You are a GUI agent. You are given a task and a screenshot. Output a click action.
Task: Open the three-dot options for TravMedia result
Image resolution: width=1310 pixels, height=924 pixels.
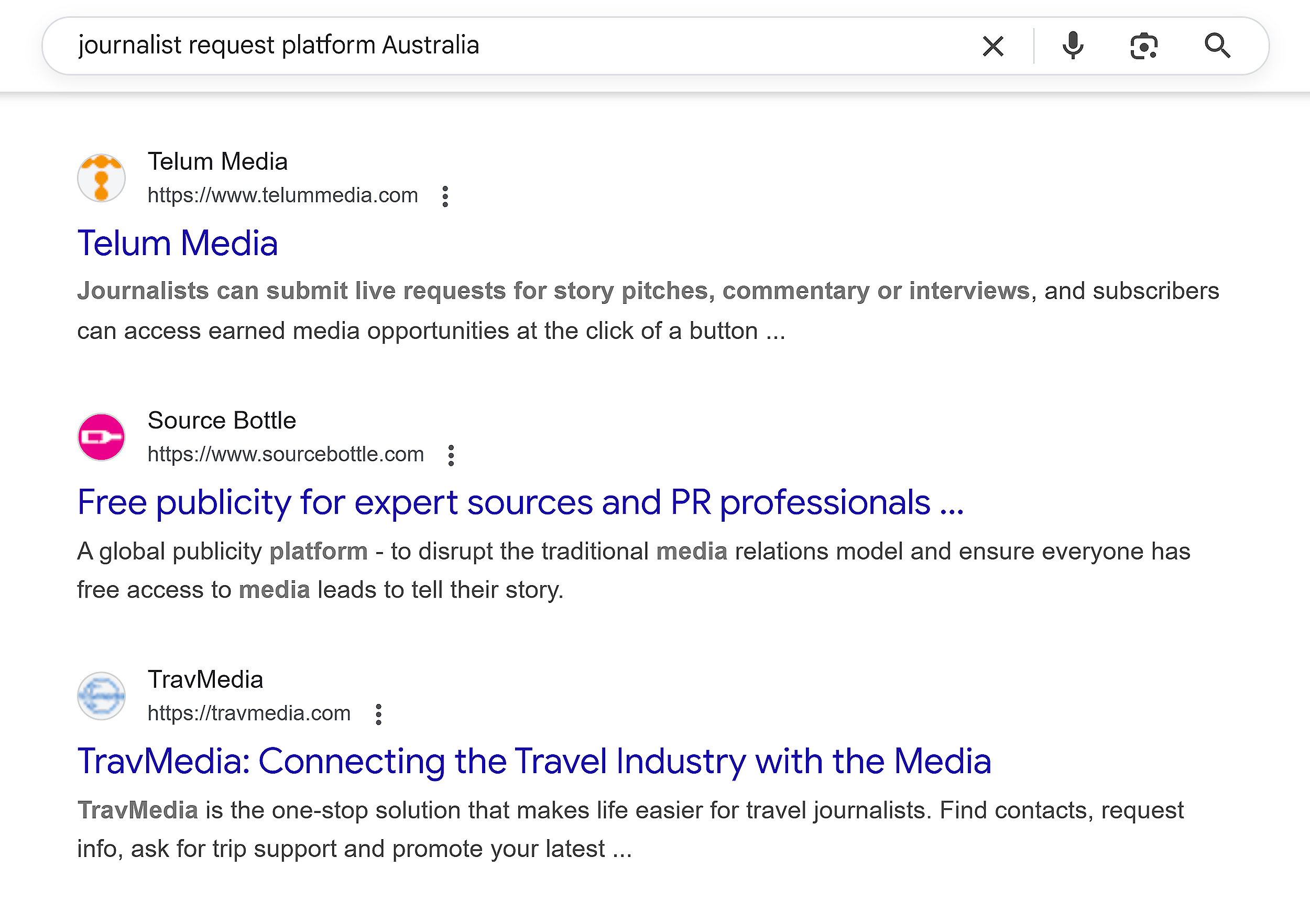[378, 714]
